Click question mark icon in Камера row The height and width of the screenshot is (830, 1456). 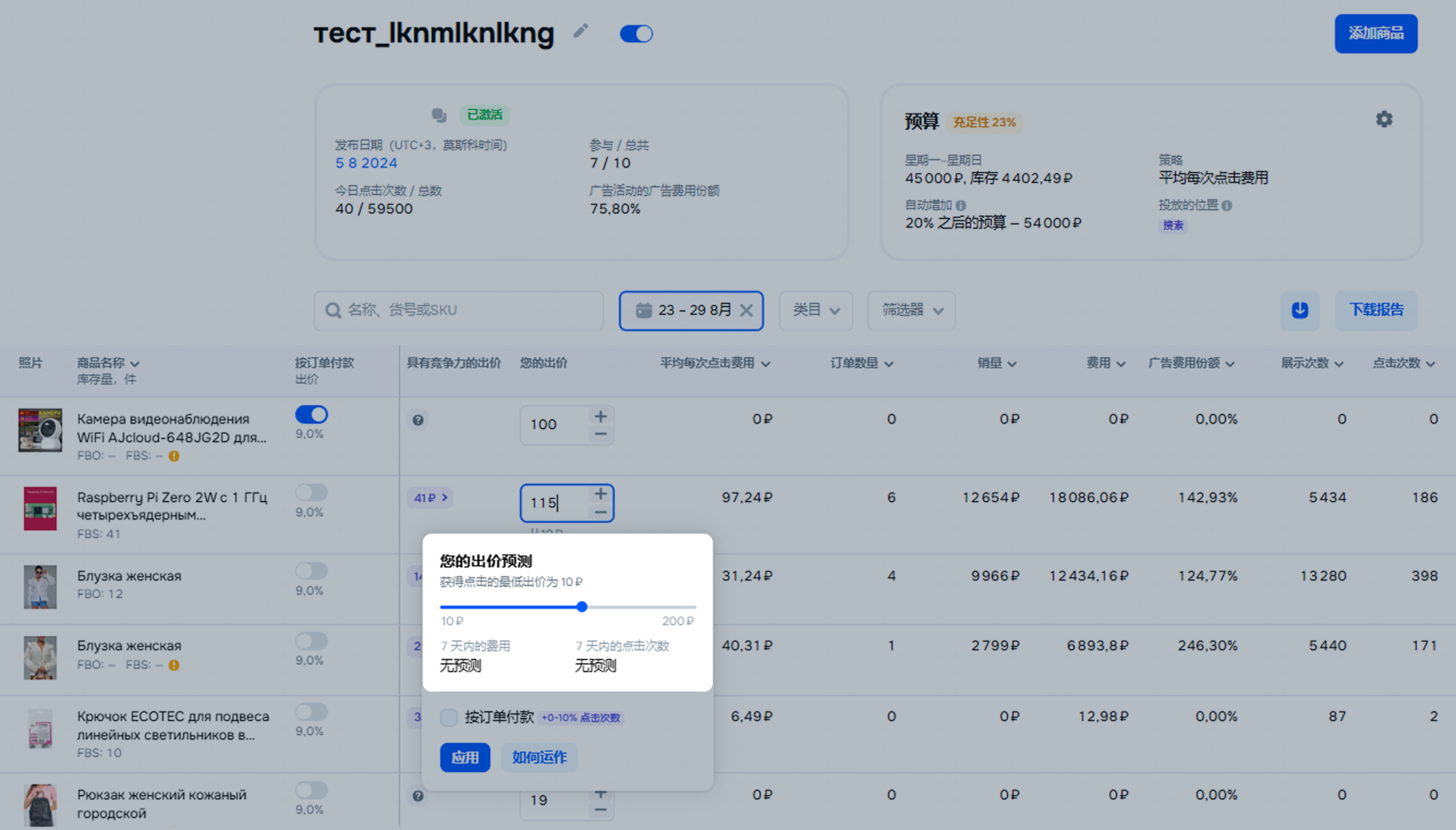pos(418,420)
